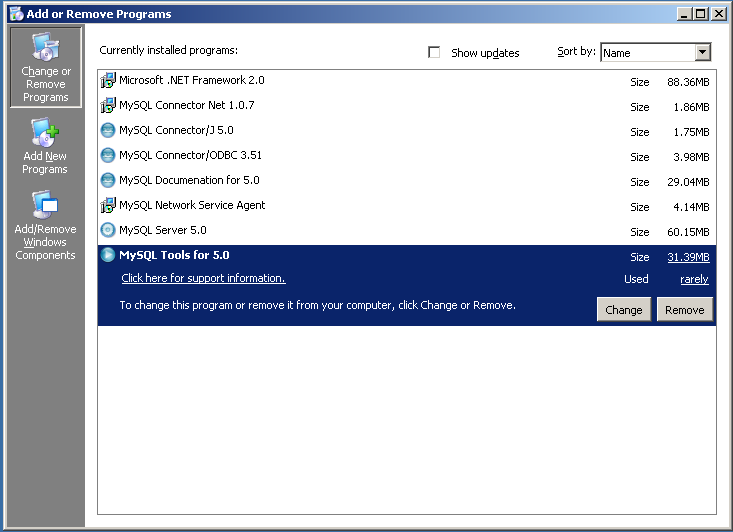Switch to Change or Remove Programs

point(46,67)
